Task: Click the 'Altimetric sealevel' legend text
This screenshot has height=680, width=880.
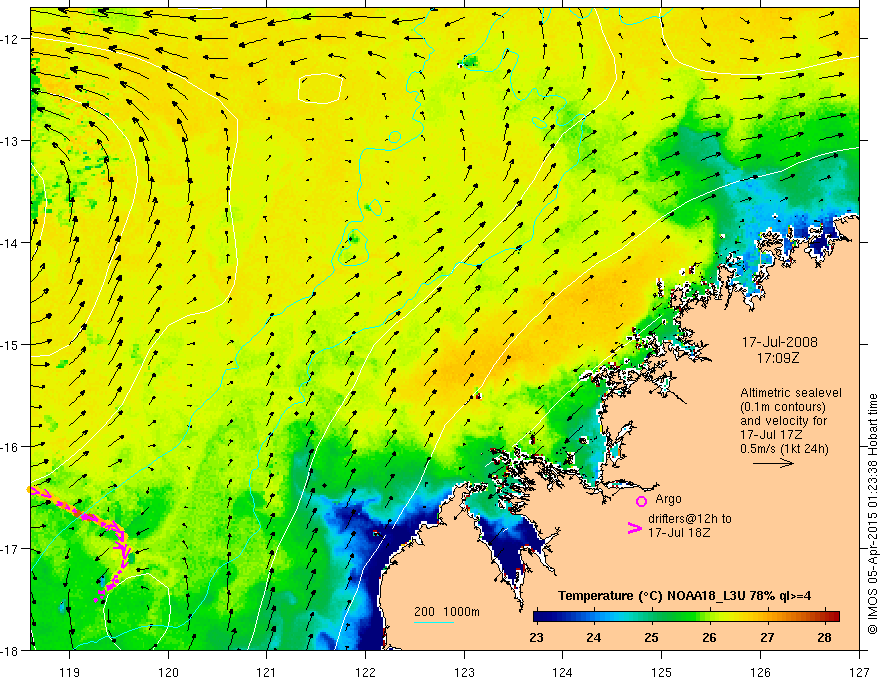Action: tap(791, 393)
